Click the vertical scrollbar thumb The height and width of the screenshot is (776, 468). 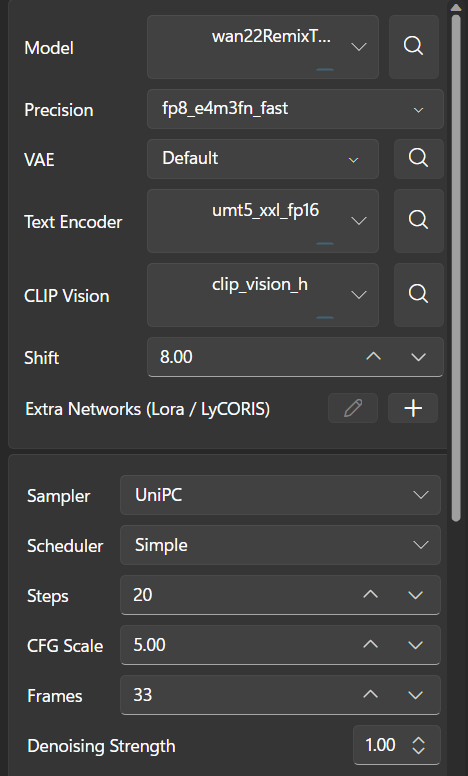(x=456, y=267)
